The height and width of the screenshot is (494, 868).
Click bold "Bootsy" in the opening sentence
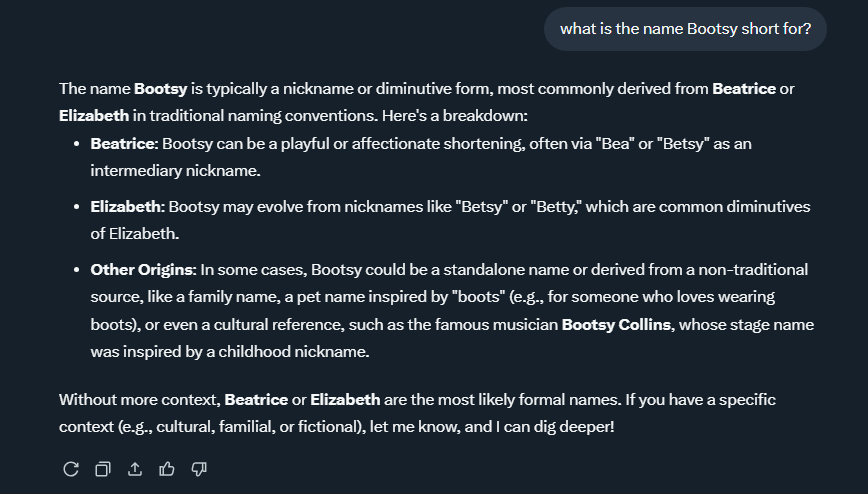pos(161,89)
